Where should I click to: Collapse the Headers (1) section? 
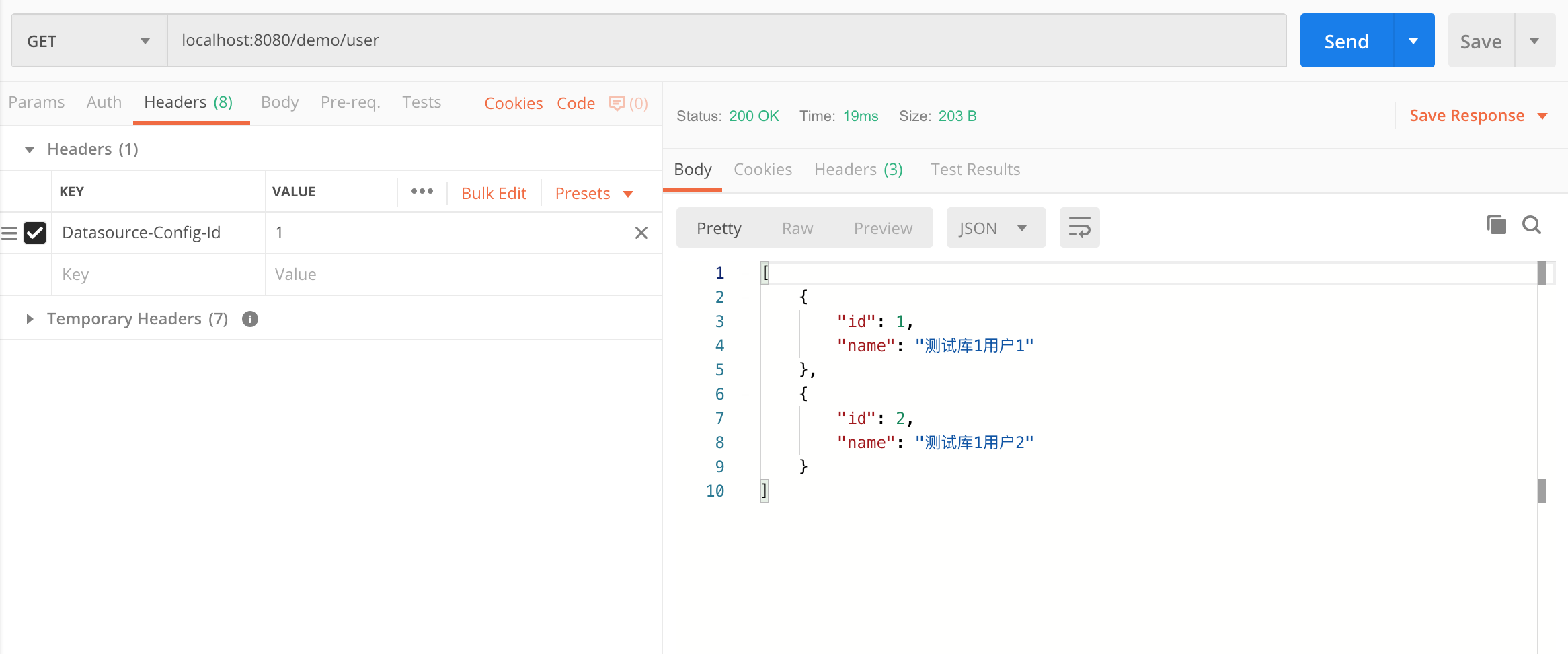(29, 149)
